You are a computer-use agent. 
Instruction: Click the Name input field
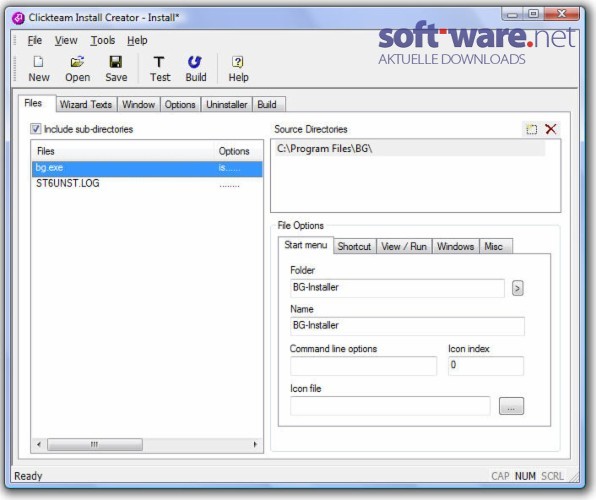coord(407,326)
